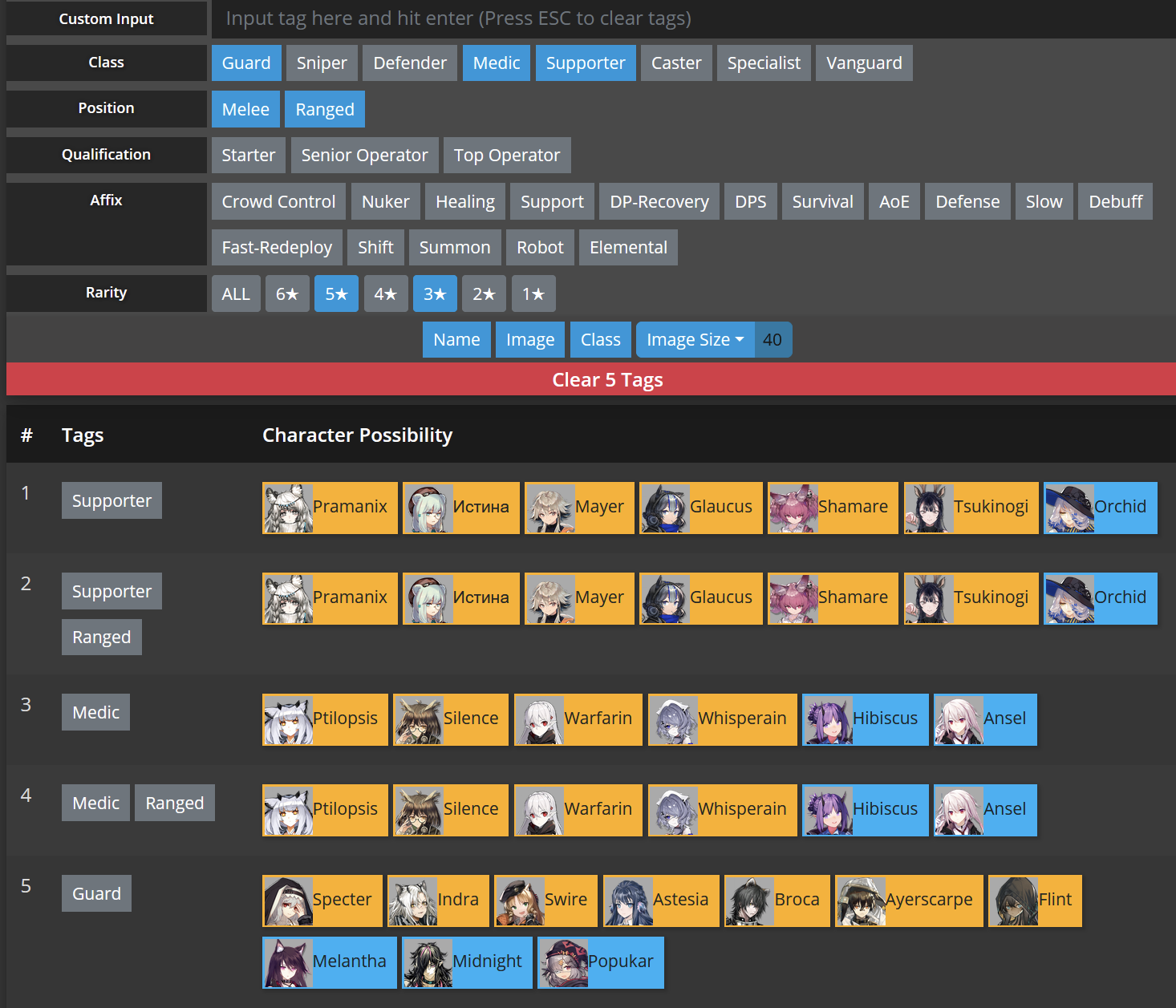1176x1008 pixels.
Task: Select Warfarin's portrait in result row 3
Action: 540,719
